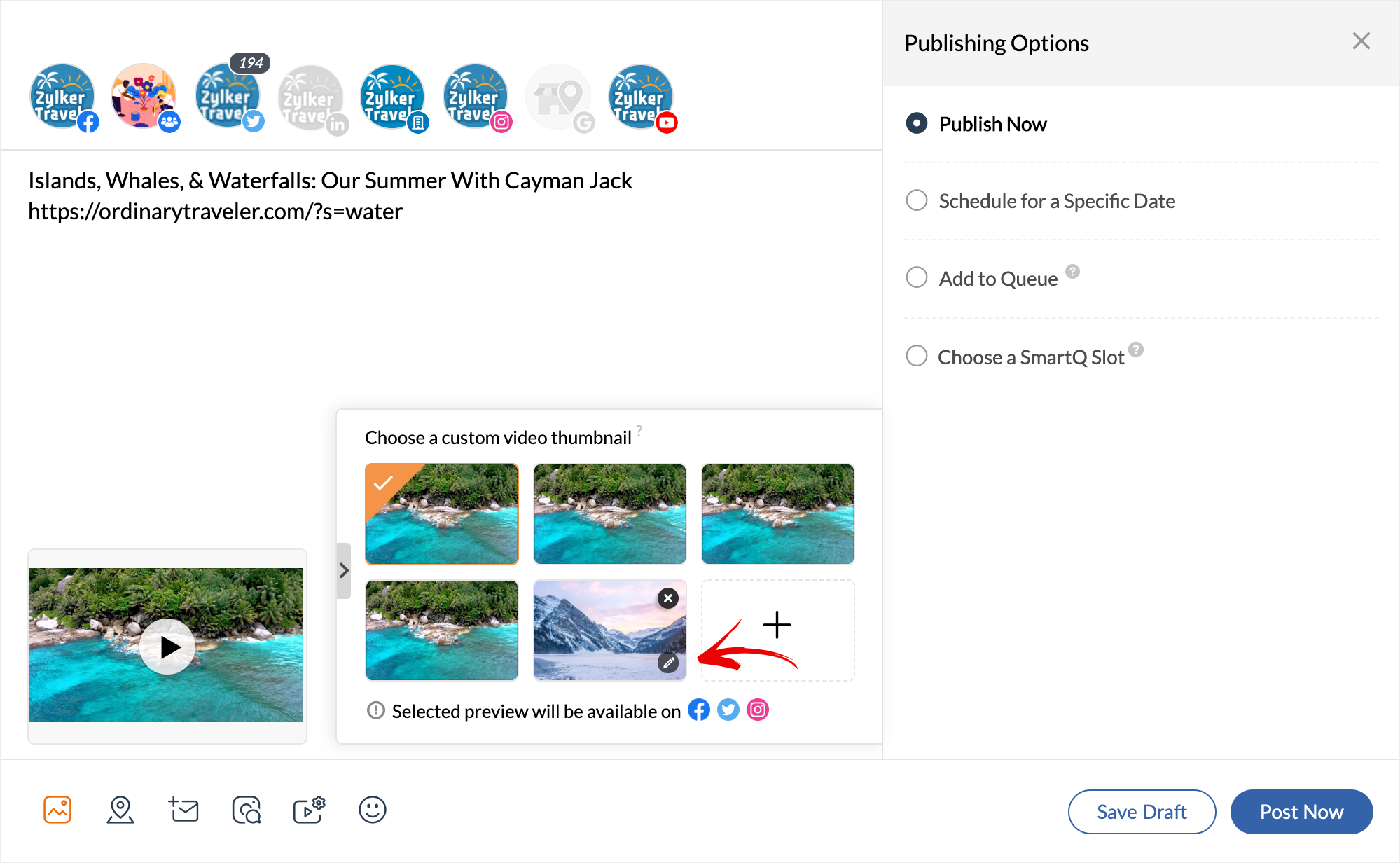
Task: Close the Publishing Options panel
Action: pos(1361,41)
